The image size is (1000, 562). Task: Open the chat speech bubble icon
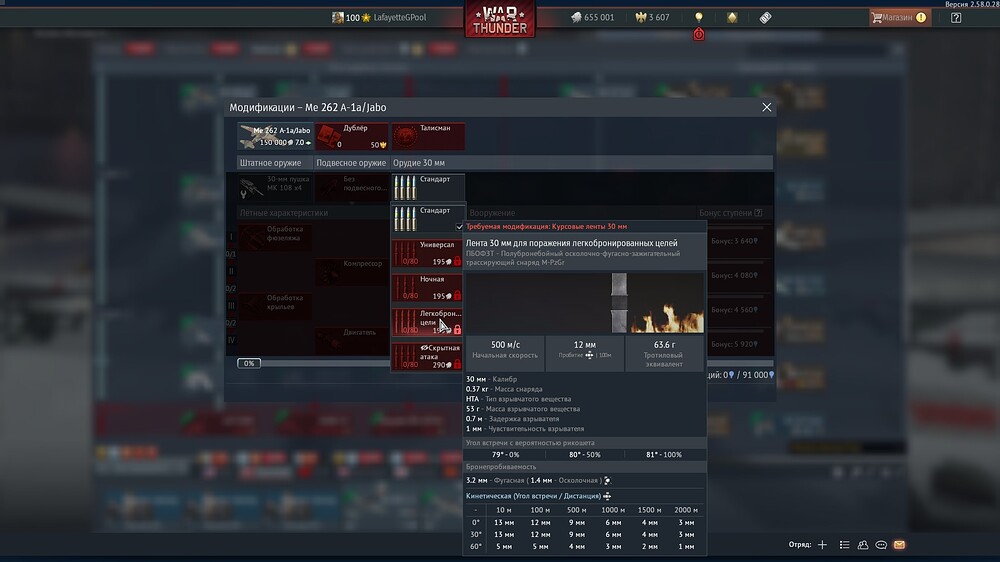[x=881, y=545]
